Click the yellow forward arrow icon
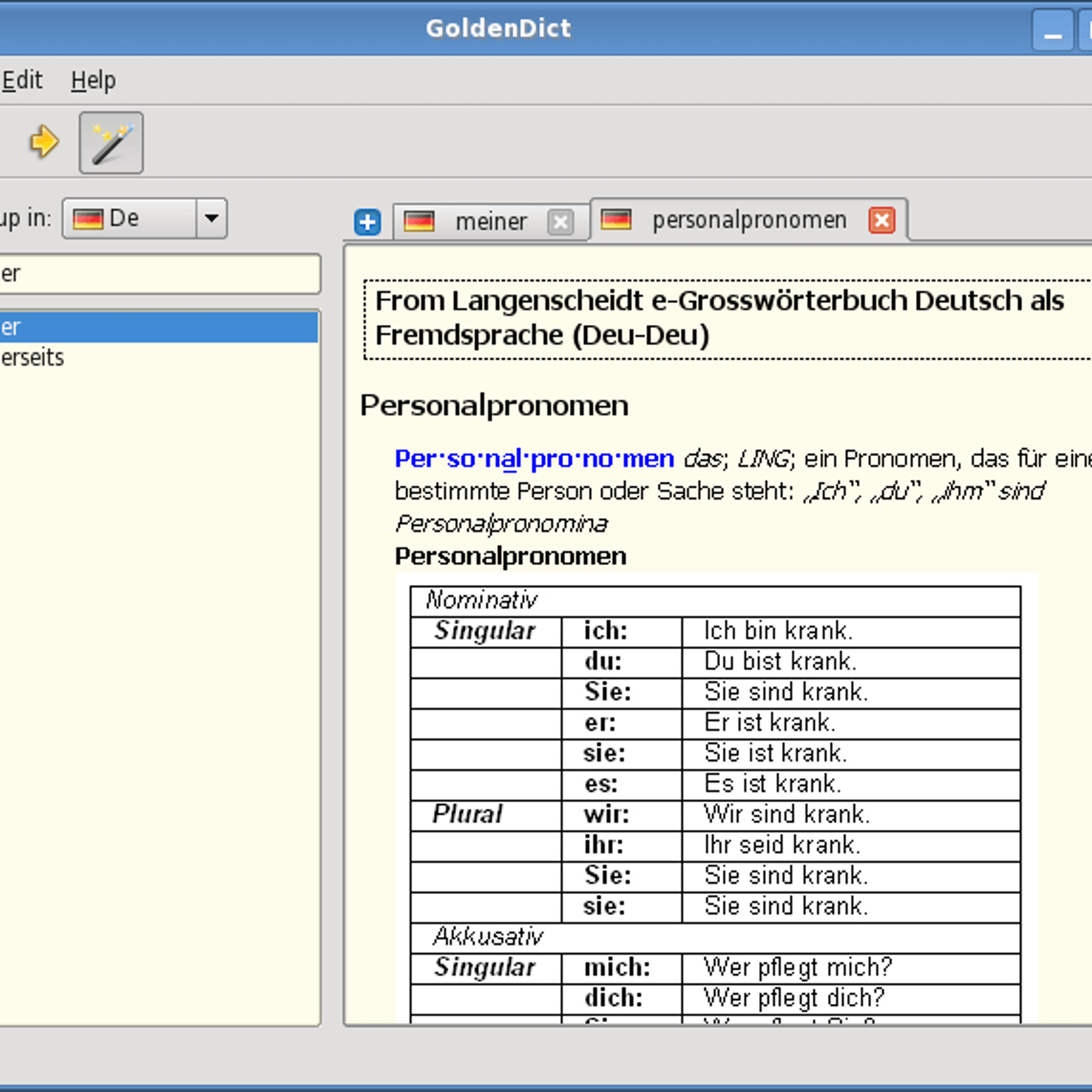 pos(44,142)
